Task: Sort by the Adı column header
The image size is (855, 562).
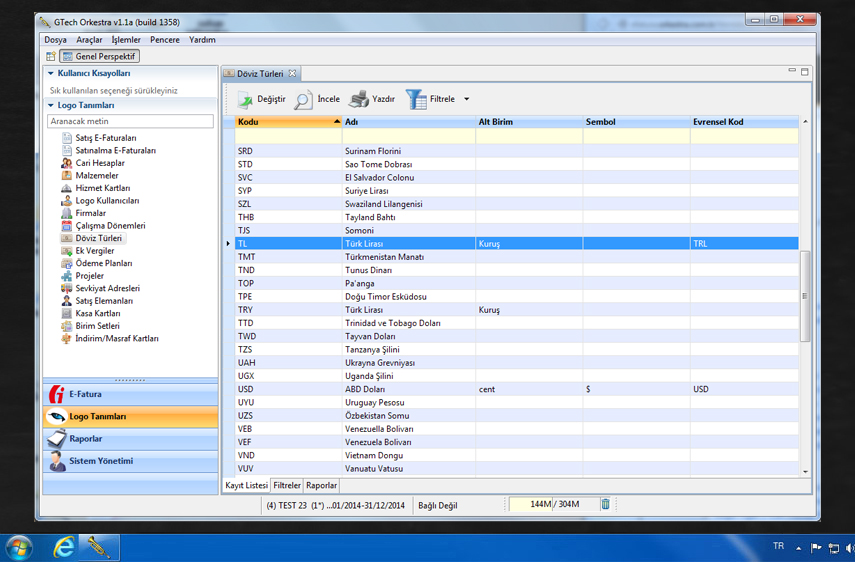Action: [409, 122]
